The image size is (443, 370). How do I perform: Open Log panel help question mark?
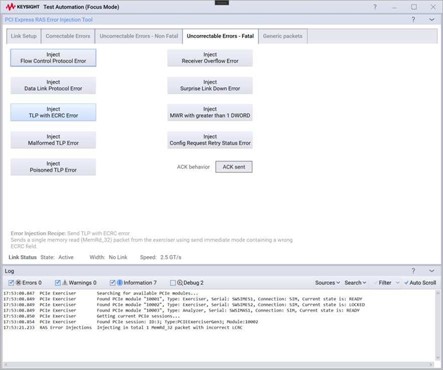pos(413,271)
